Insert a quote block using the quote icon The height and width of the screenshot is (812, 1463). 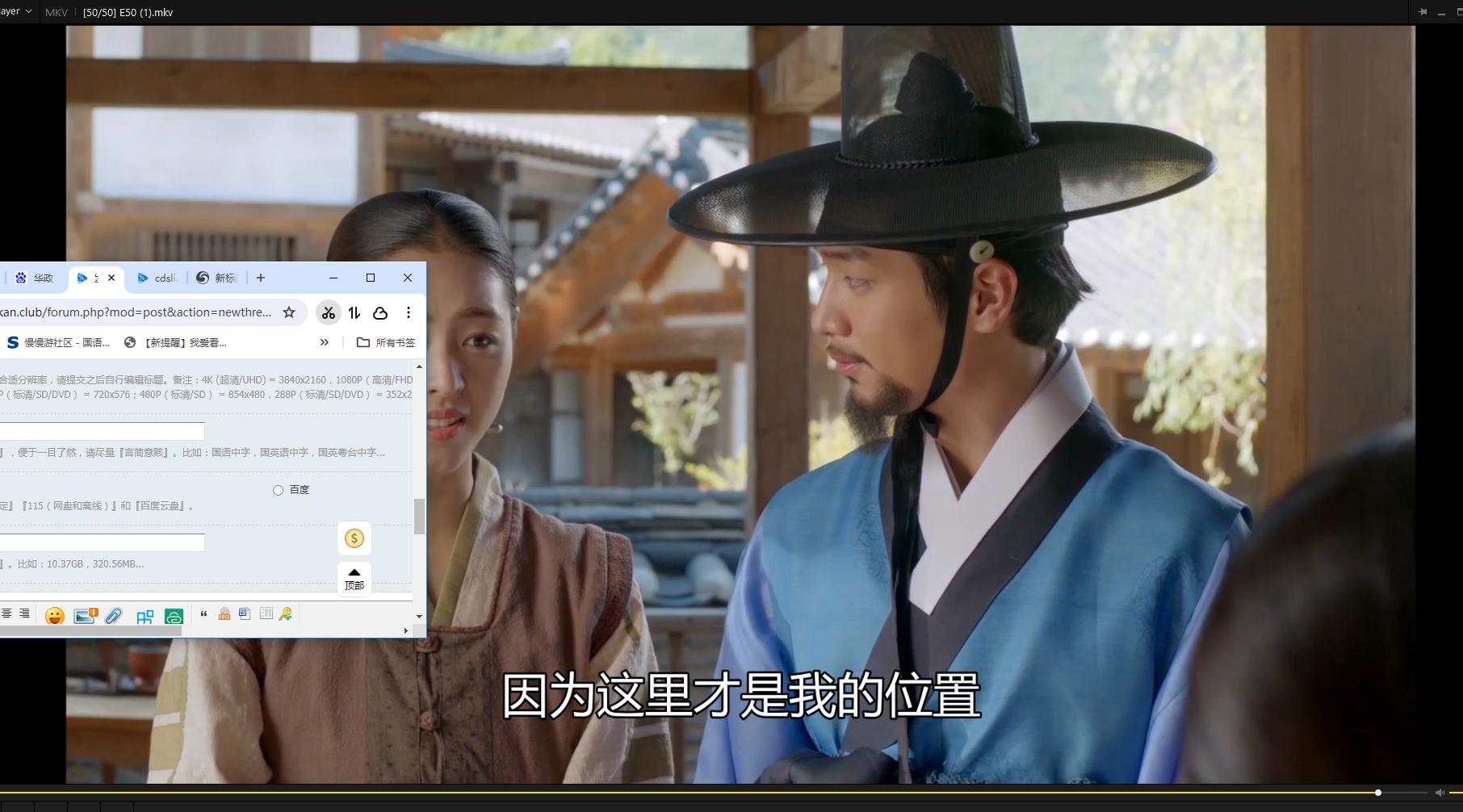click(x=204, y=615)
